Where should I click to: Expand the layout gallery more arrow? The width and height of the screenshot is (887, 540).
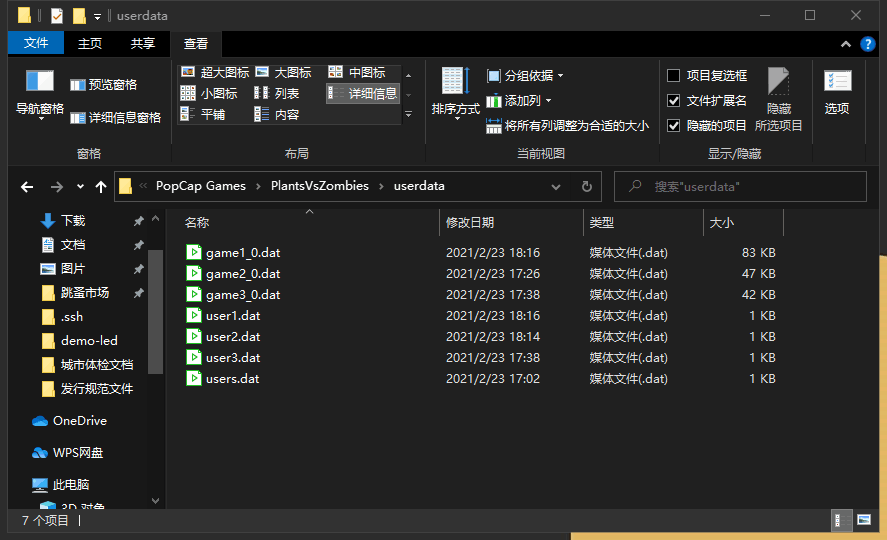(408, 114)
